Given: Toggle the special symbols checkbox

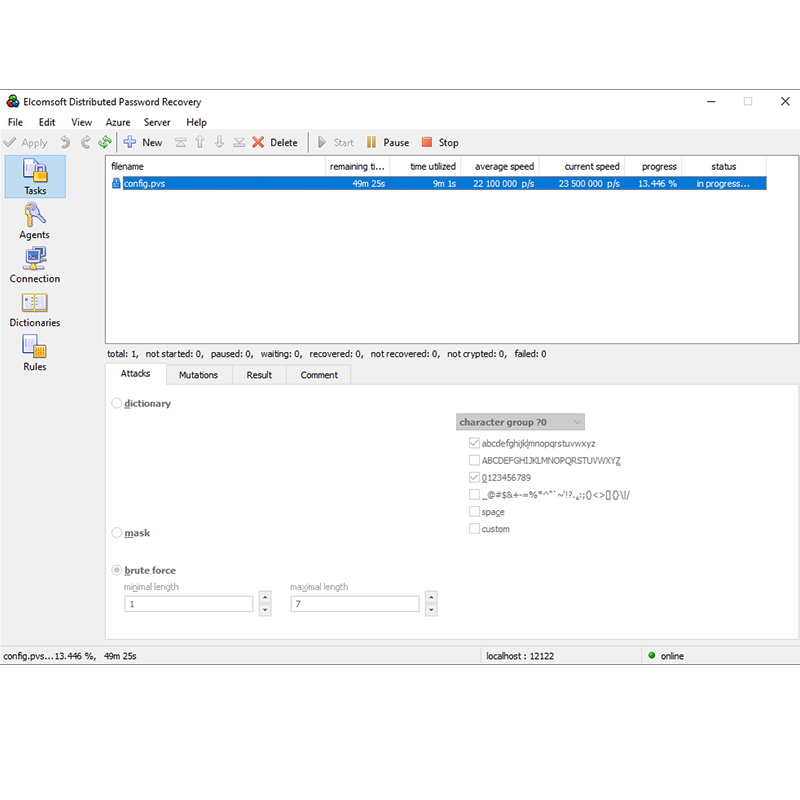Looking at the screenshot, I should (x=474, y=494).
